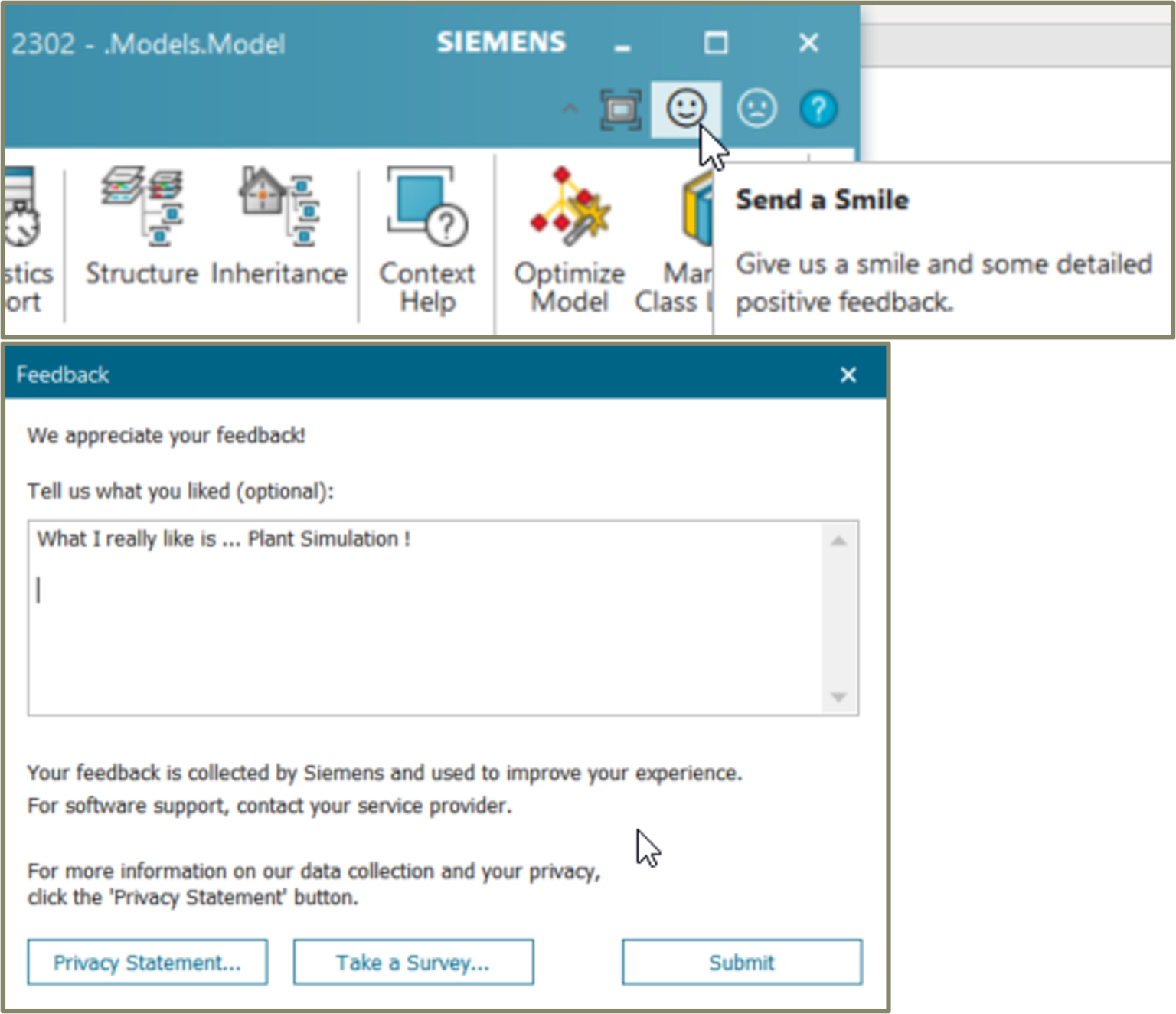Select the Send a Frown icon
This screenshot has width=1176, height=1014.
coord(756,109)
